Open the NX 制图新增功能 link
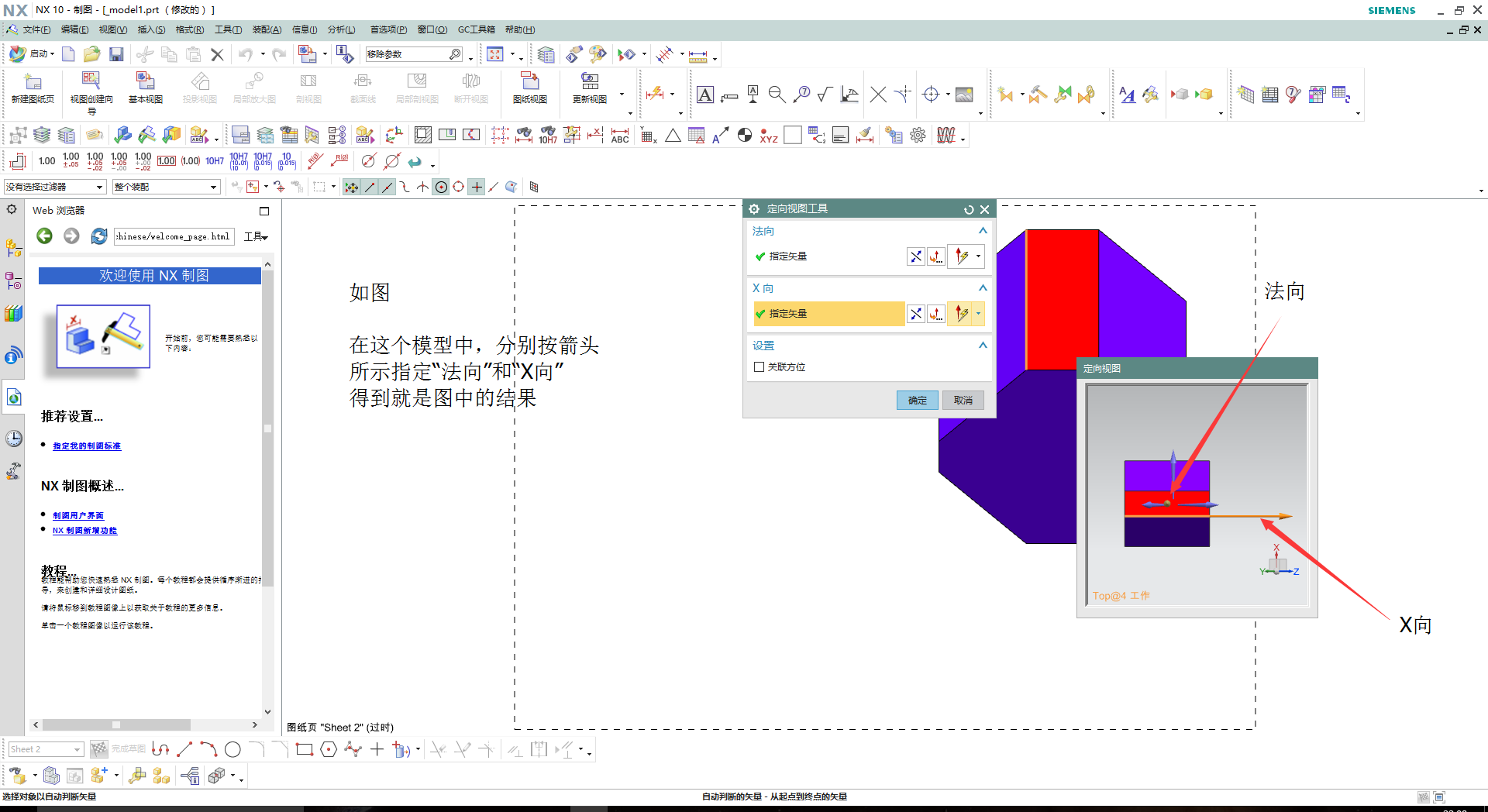 coord(84,531)
